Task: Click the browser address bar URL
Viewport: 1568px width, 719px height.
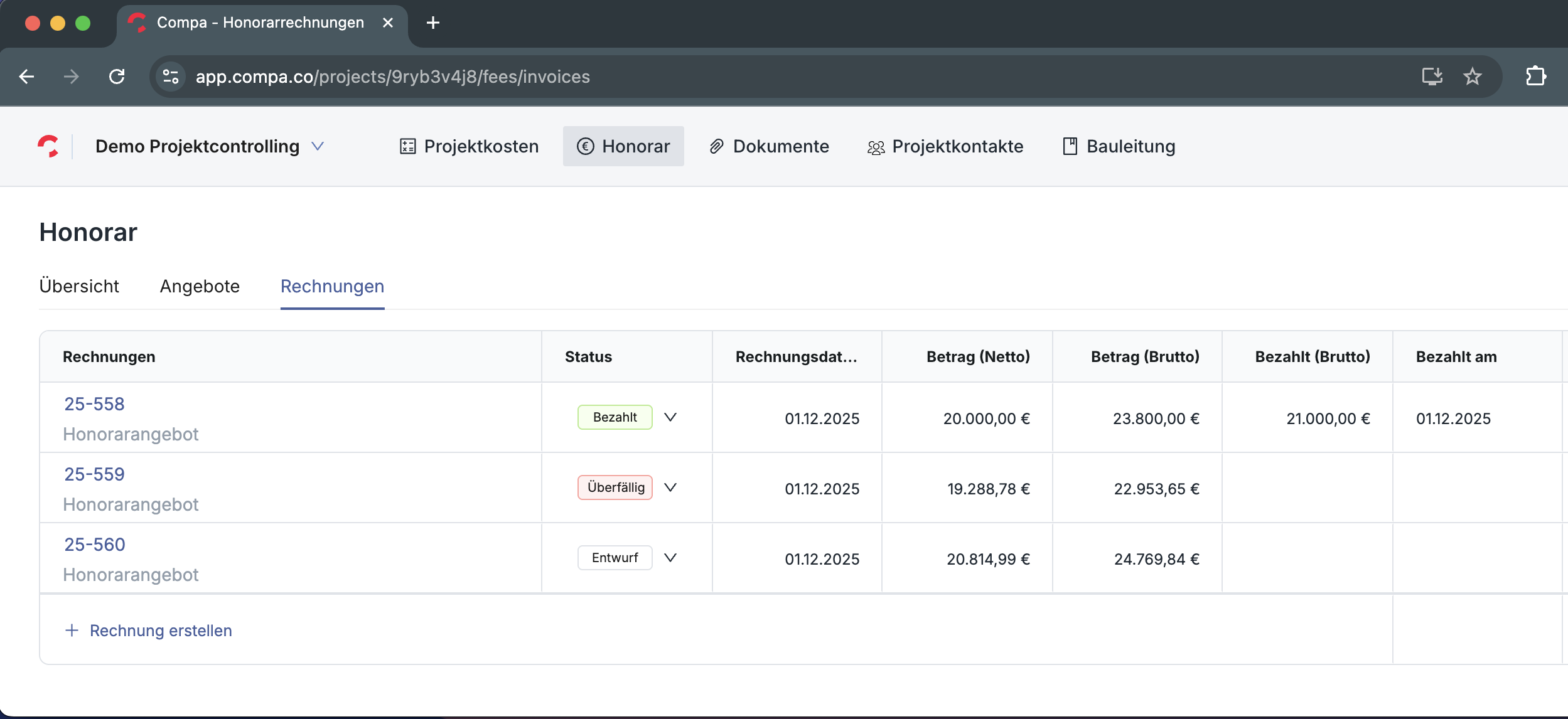Action: [392, 77]
